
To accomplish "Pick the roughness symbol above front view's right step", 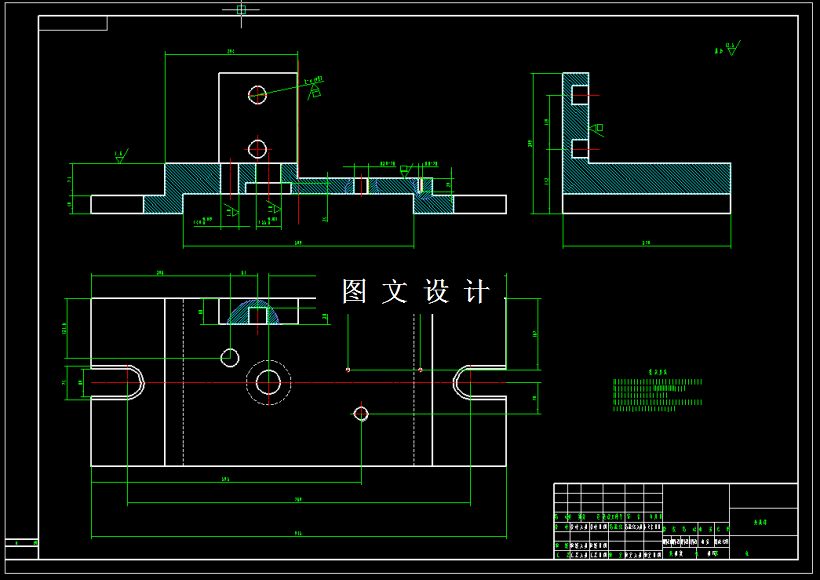I will coord(406,170).
